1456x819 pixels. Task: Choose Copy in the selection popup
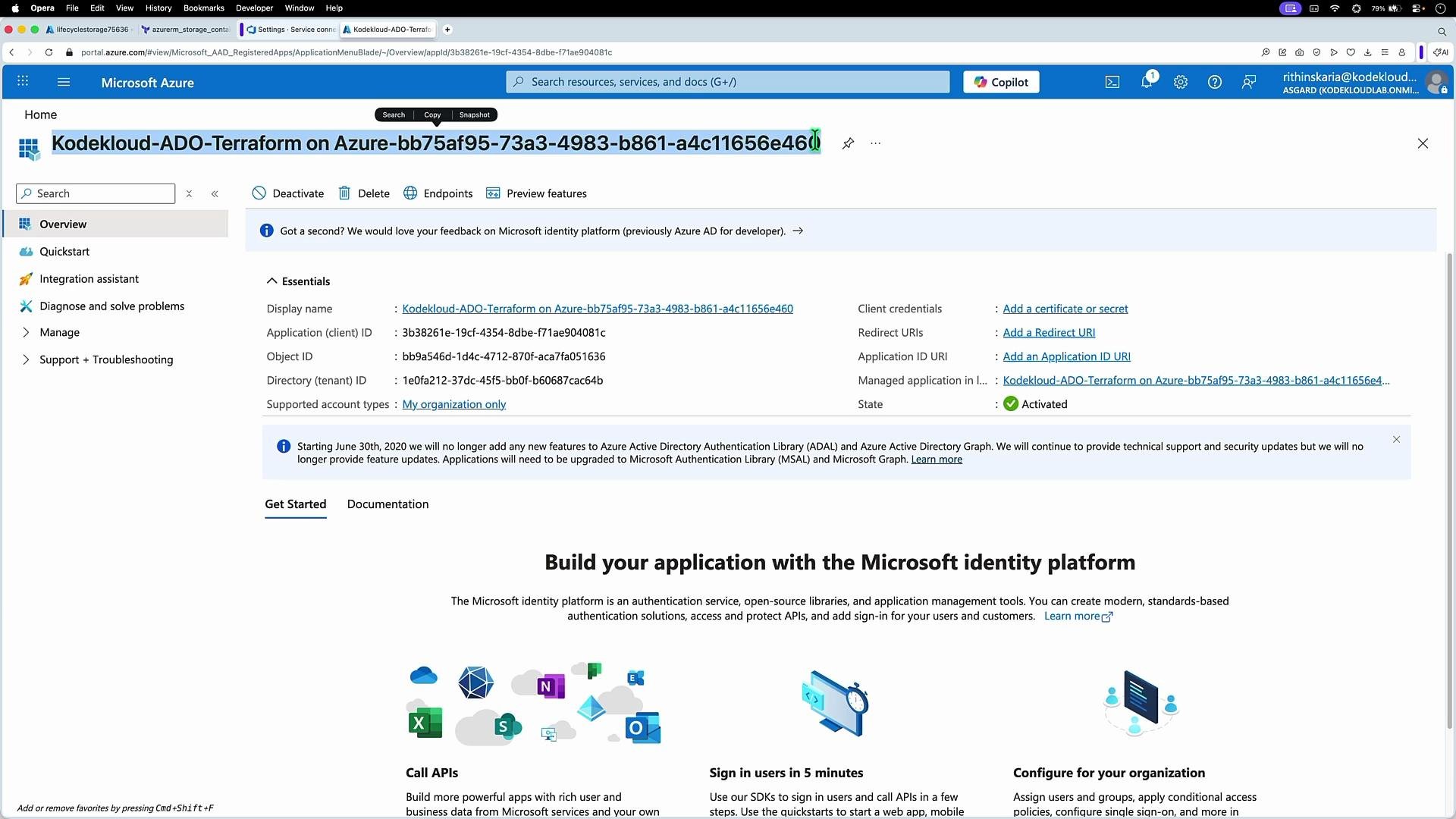point(432,115)
